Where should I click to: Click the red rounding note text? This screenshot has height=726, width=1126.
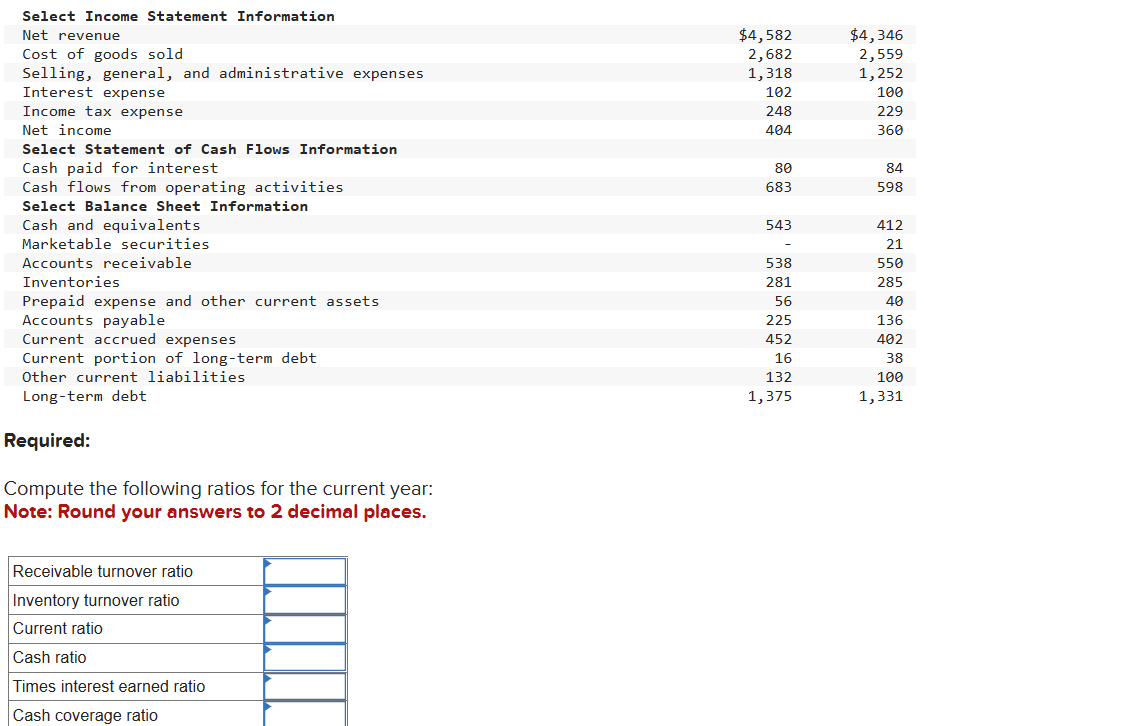coord(215,512)
